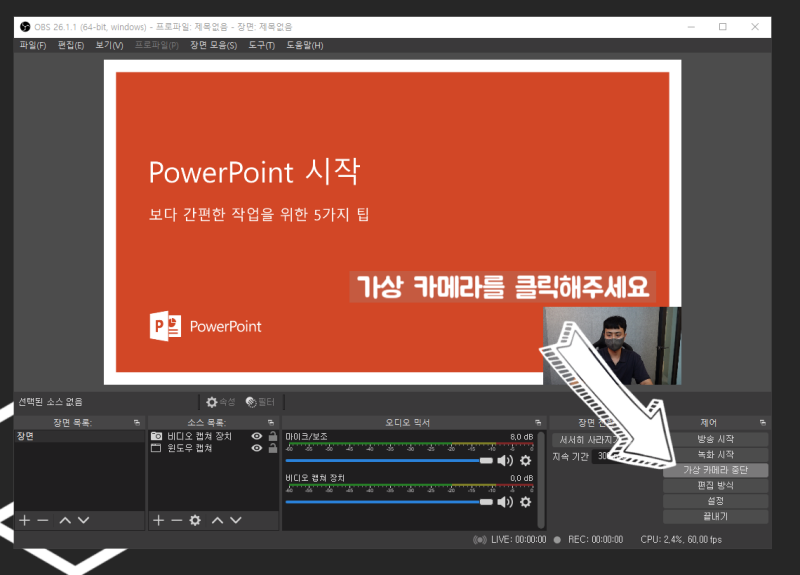The width and height of the screenshot is (800, 575).
Task: Open source properties gear in 소스 목록
Action: 195,520
